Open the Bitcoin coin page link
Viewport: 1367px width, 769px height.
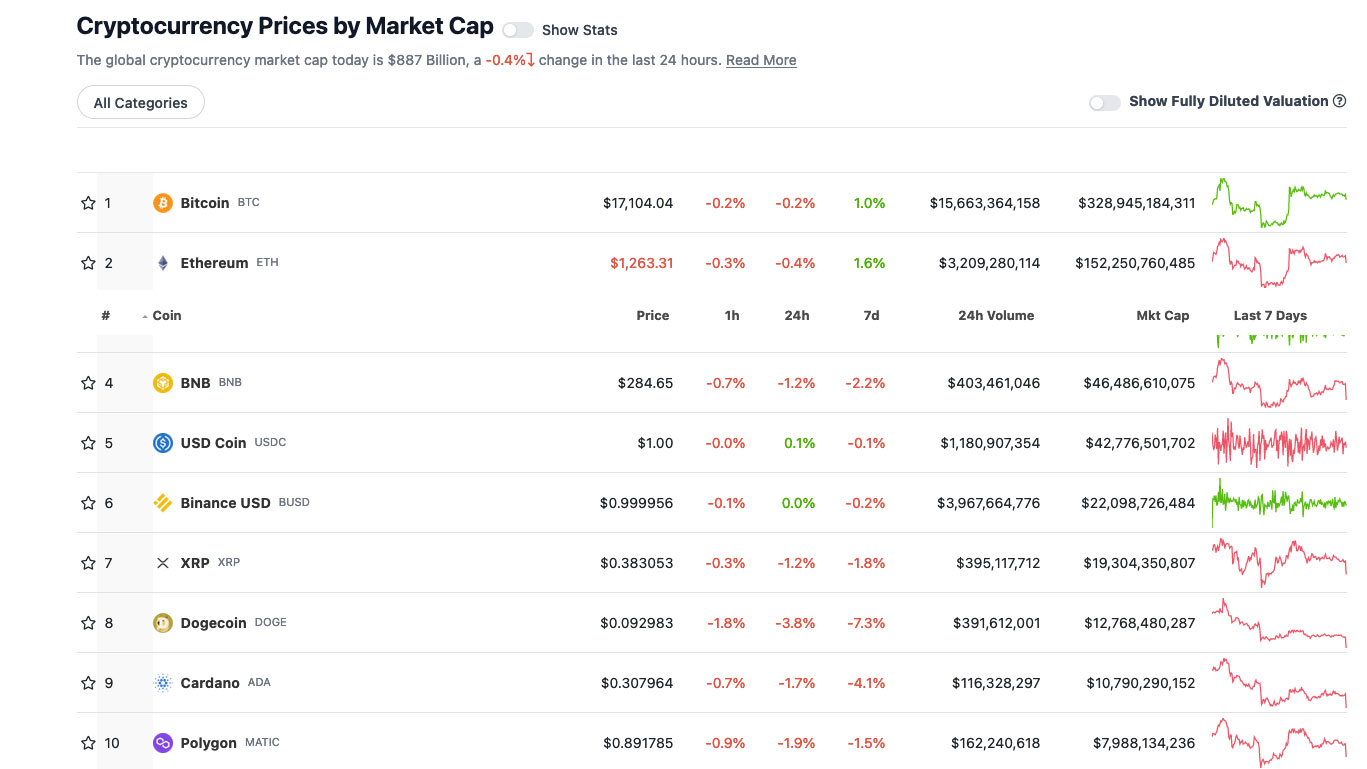tap(205, 203)
